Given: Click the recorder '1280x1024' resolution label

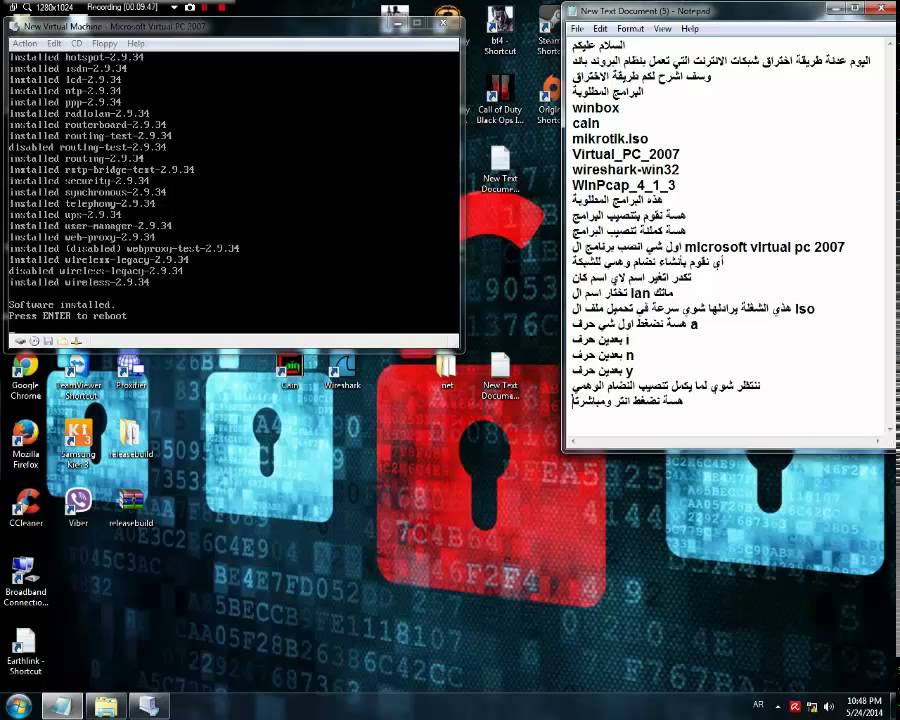Looking at the screenshot, I should click(55, 7).
